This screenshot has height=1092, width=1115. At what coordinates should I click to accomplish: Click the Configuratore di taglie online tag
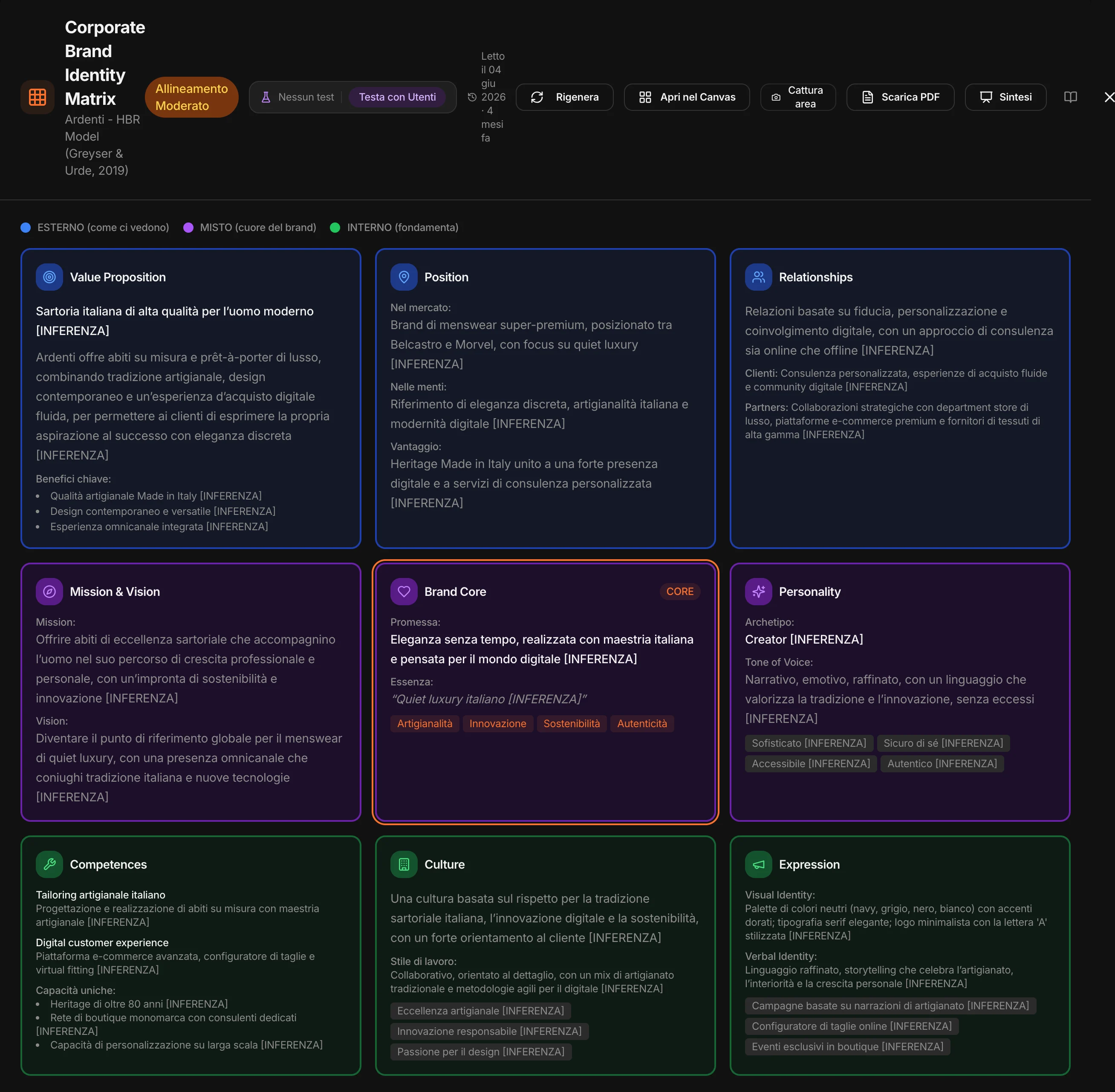click(851, 1026)
